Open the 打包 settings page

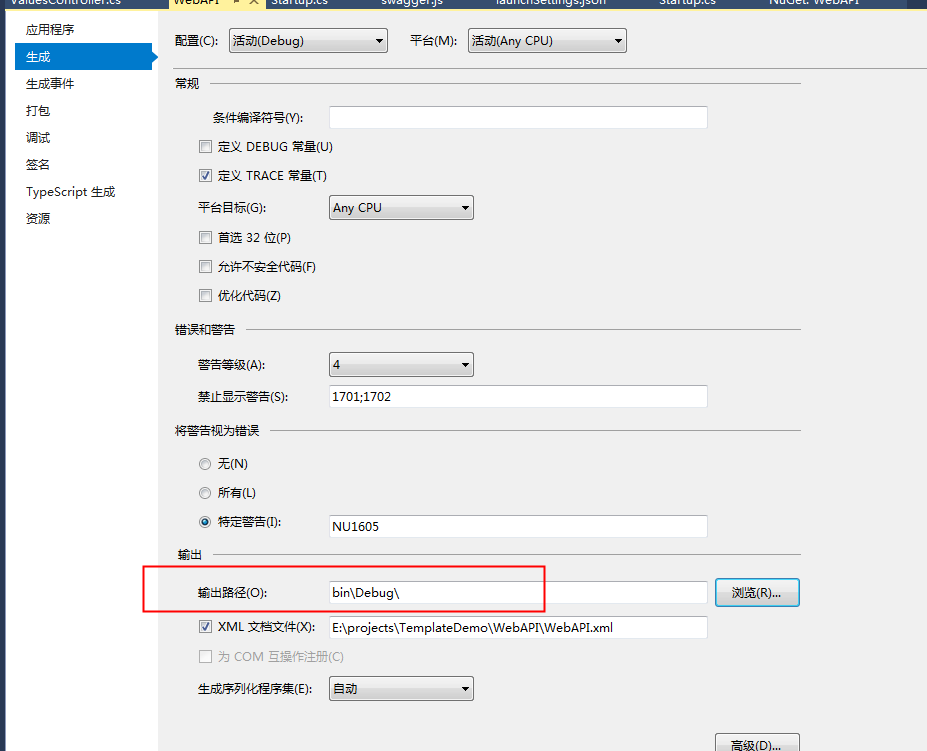(x=38, y=111)
